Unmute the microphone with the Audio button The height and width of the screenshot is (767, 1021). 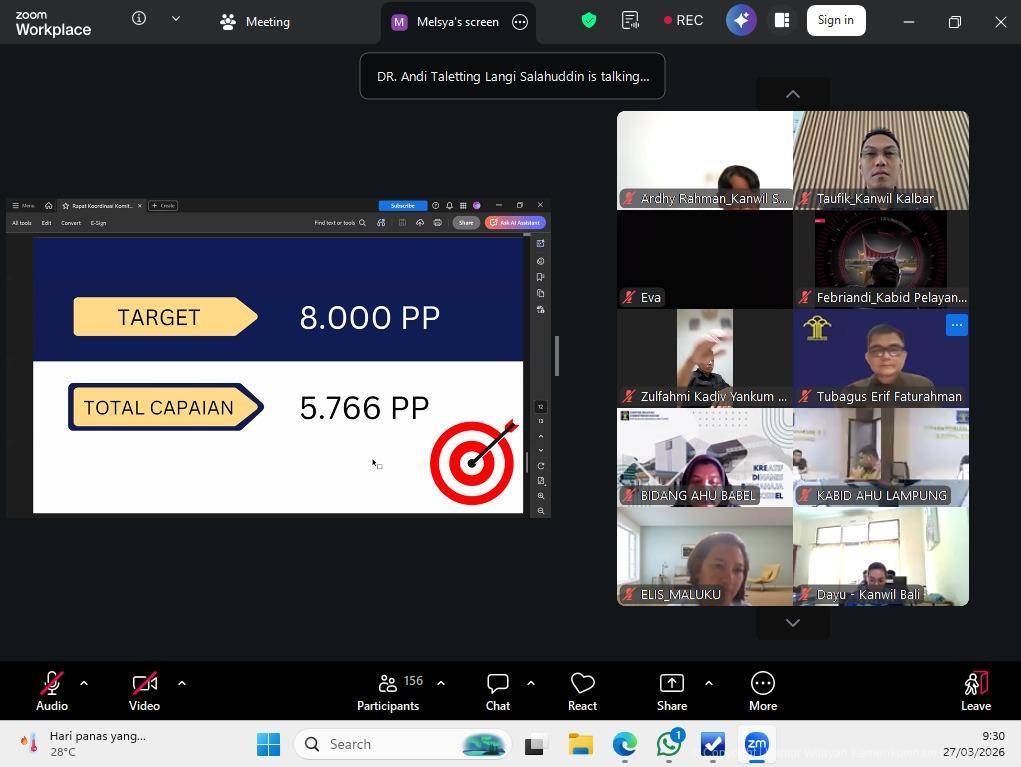click(x=52, y=690)
